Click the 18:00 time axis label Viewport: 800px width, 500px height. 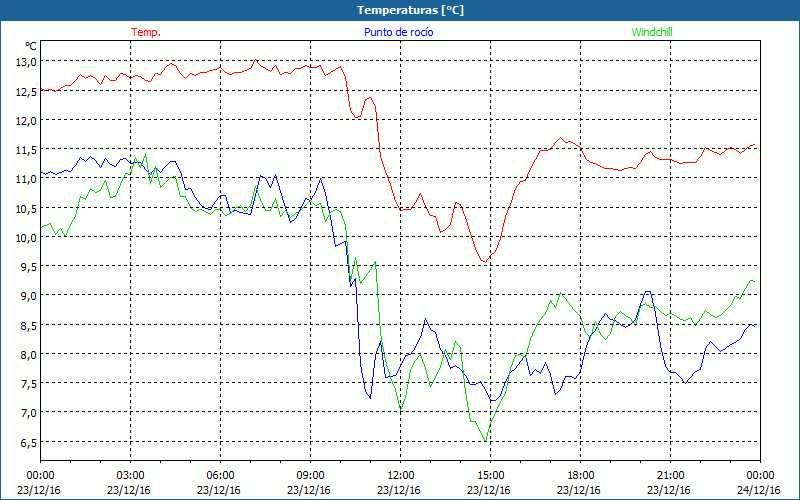point(580,476)
